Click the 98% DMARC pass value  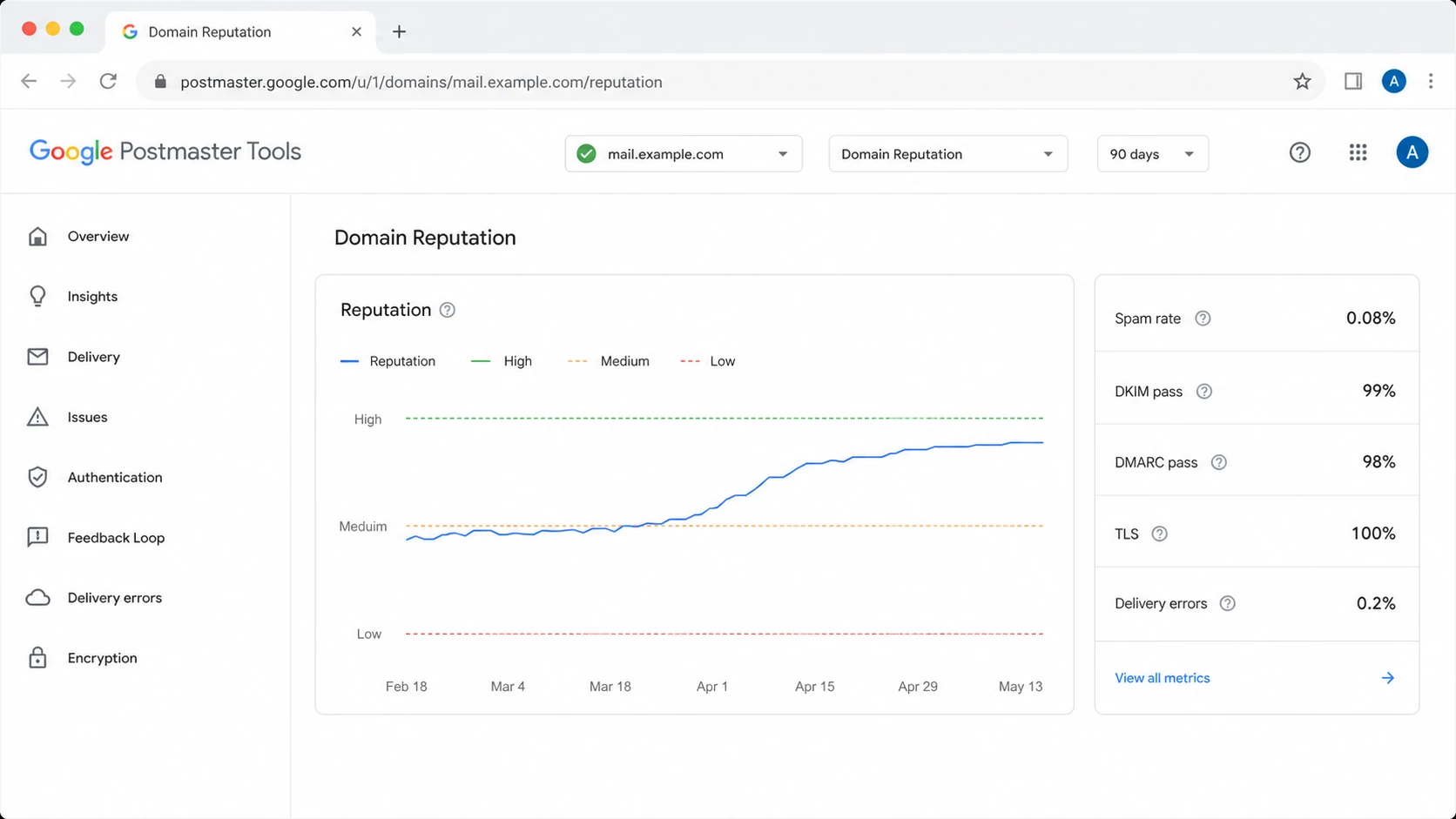[1378, 462]
